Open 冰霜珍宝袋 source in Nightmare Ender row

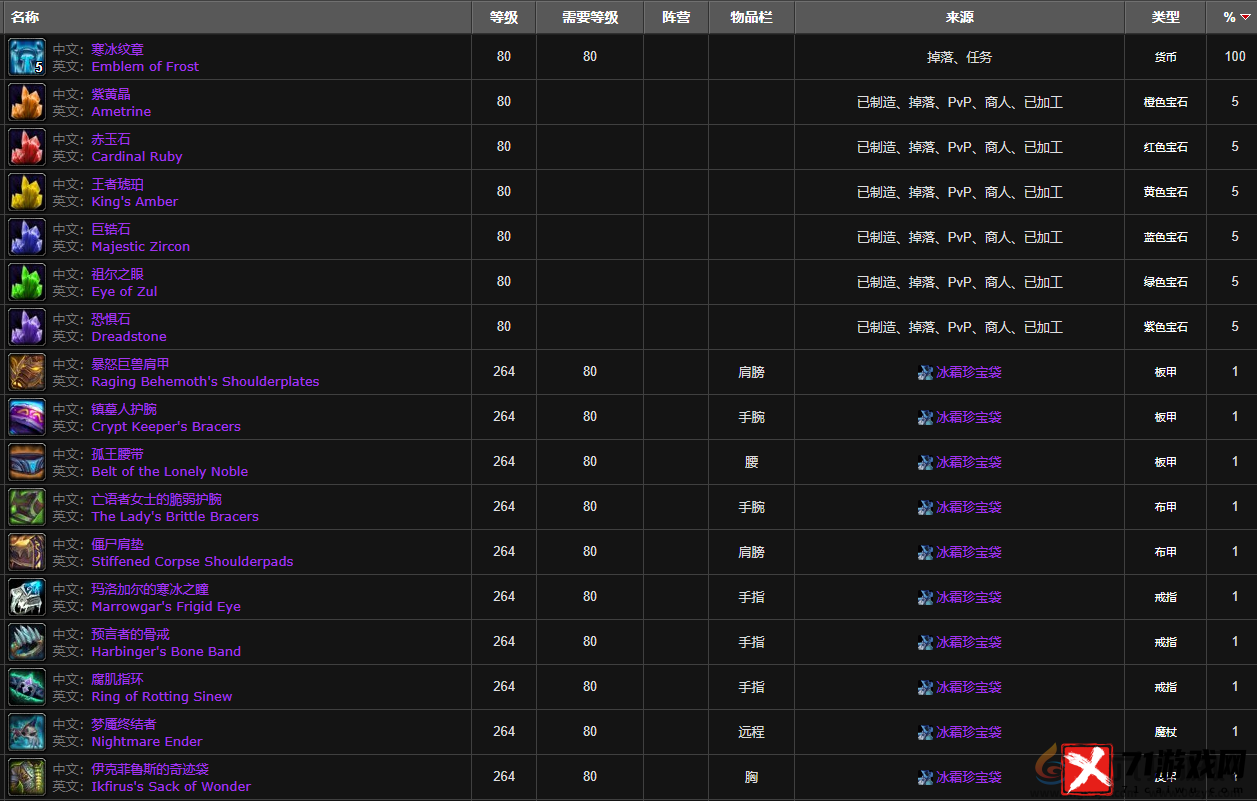tap(969, 732)
